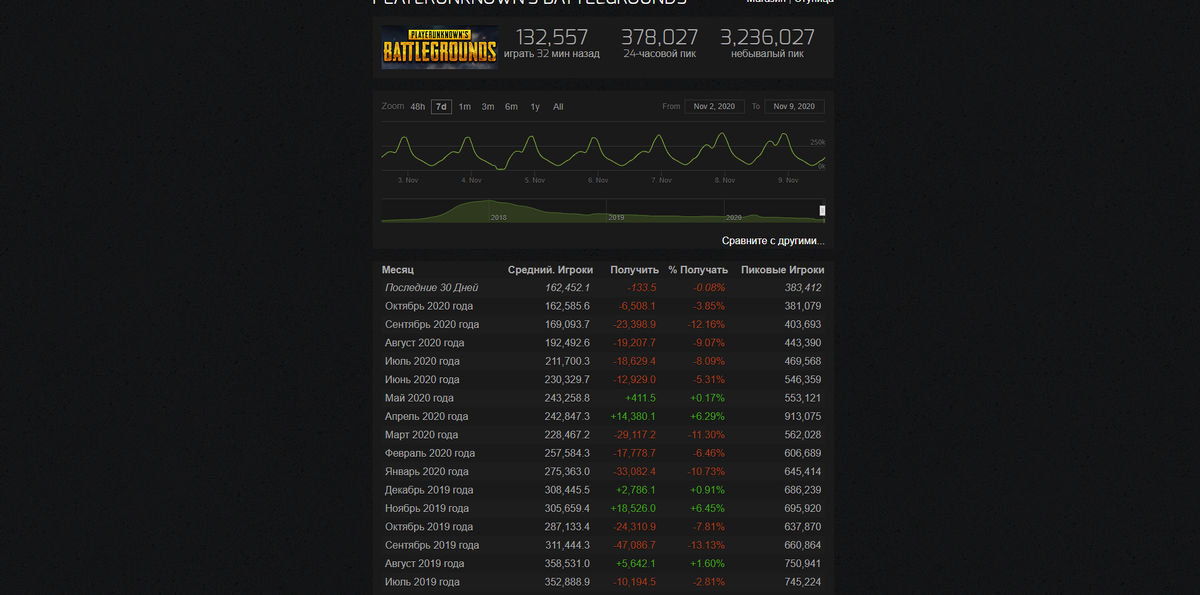Image resolution: width=1200 pixels, height=595 pixels.
Task: Switch chart zoom to 1m
Action: [465, 107]
